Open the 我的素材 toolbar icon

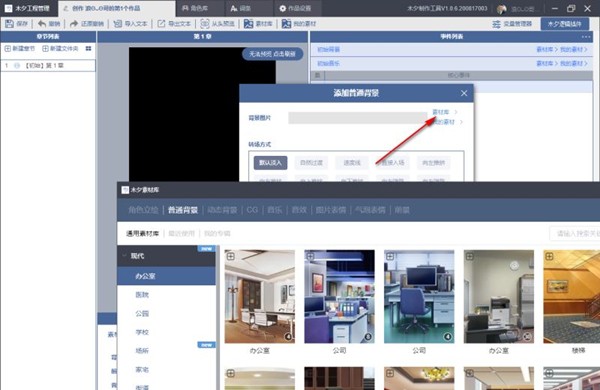(x=286, y=24)
